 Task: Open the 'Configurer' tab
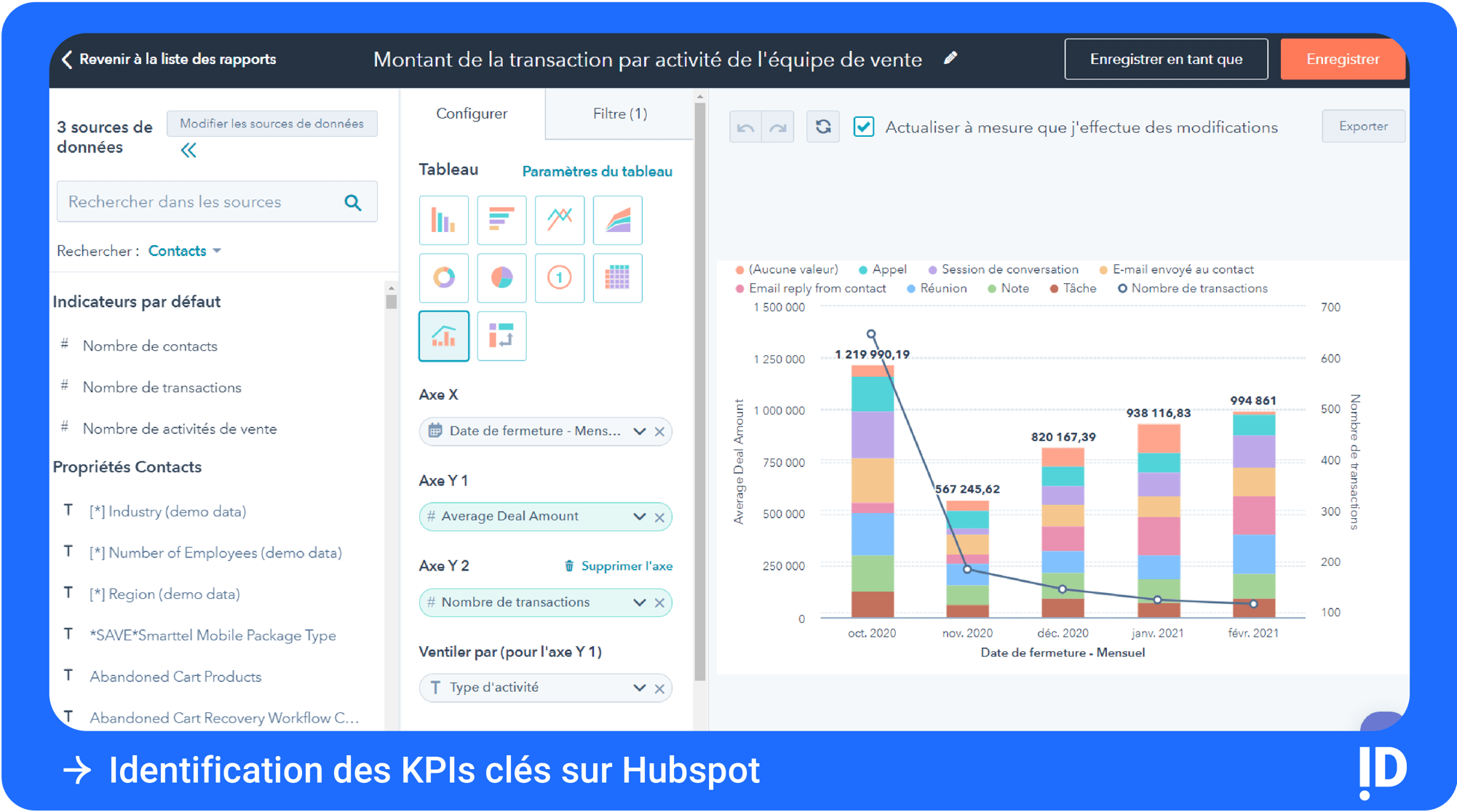[471, 114]
